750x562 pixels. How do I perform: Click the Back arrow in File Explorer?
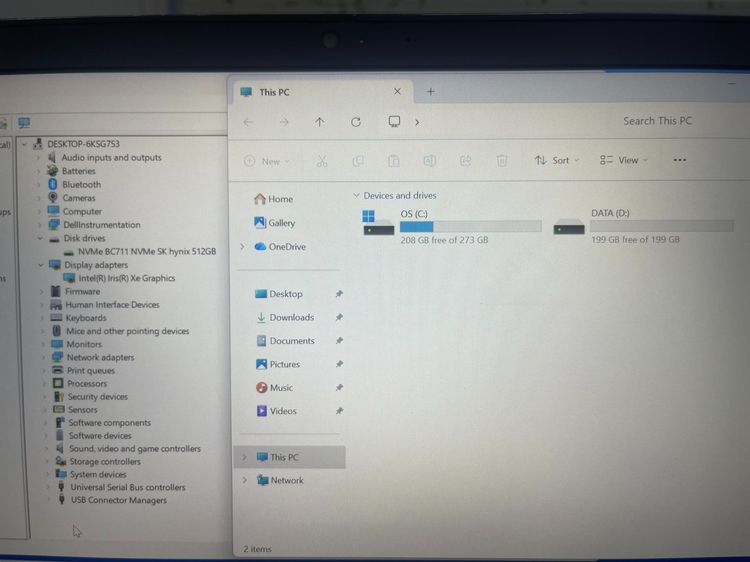248,122
